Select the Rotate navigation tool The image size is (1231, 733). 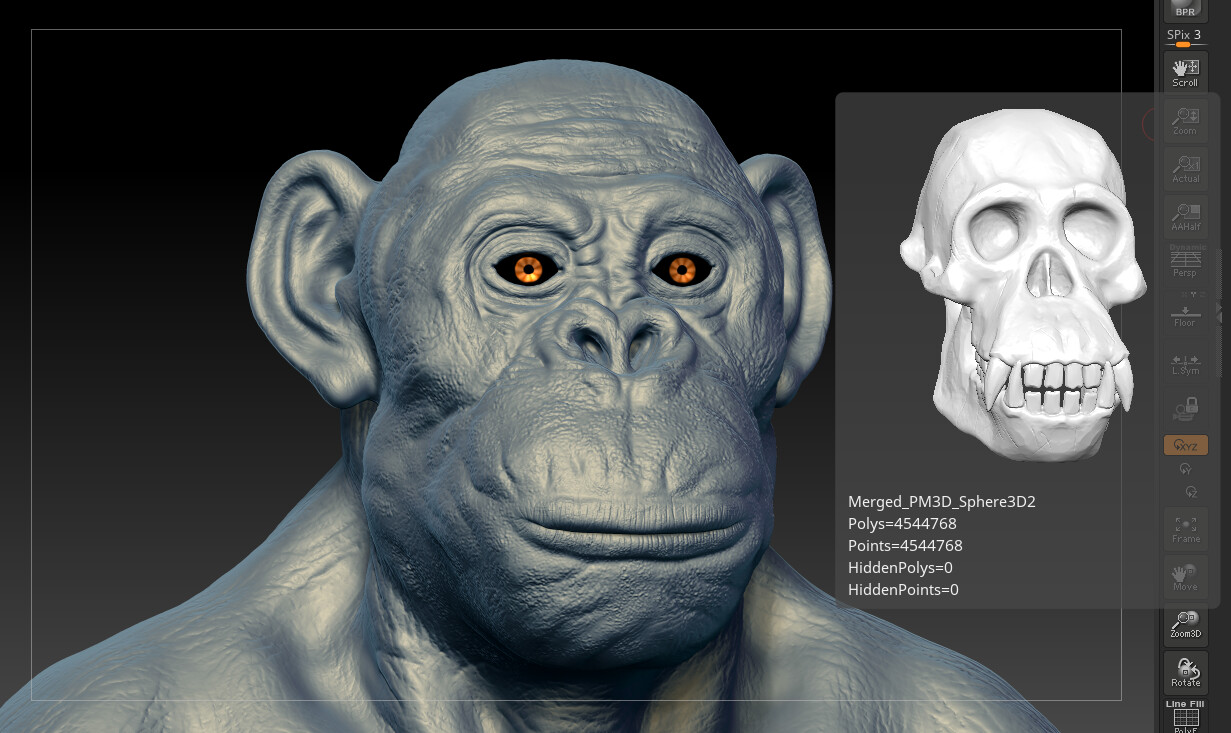pos(1185,672)
